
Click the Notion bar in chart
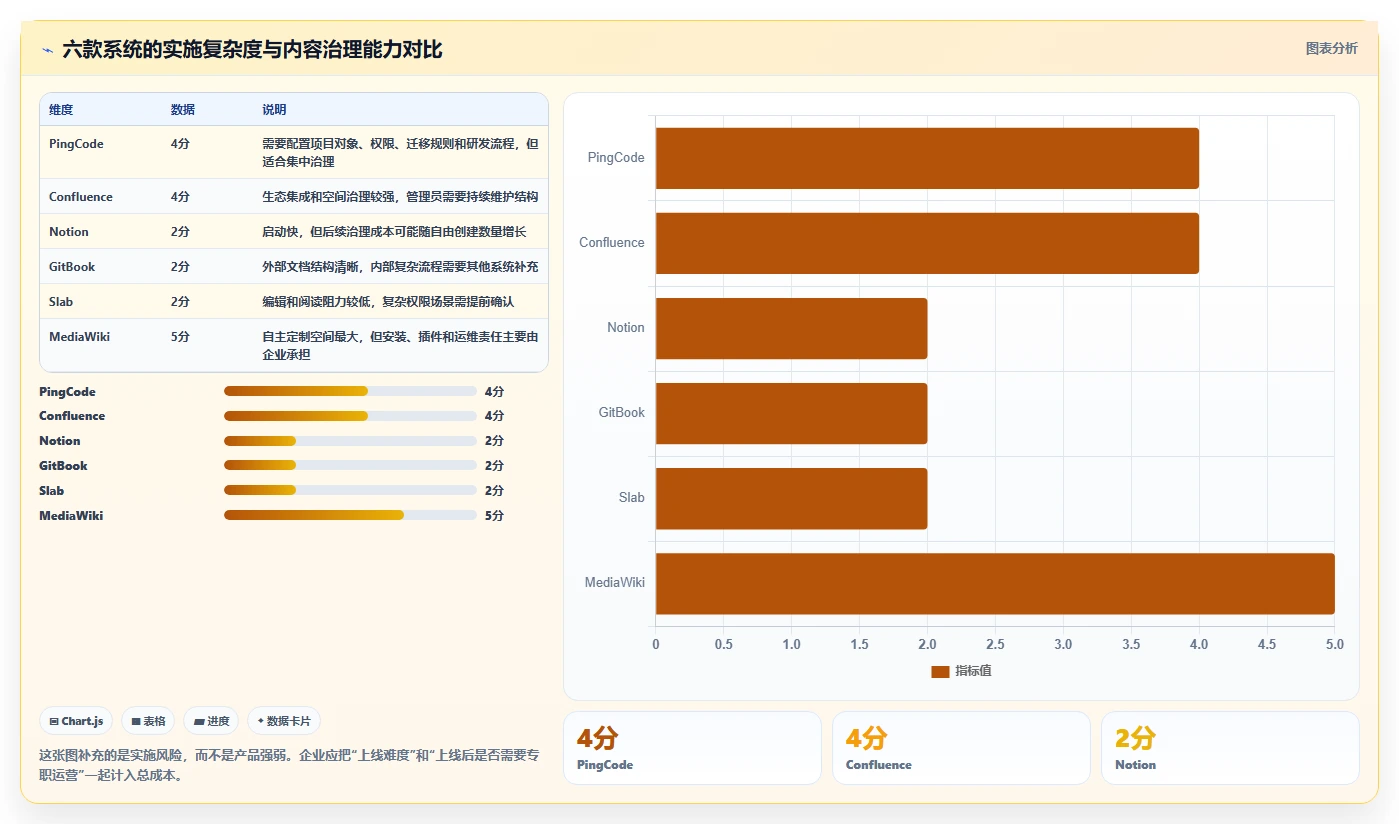tap(791, 328)
